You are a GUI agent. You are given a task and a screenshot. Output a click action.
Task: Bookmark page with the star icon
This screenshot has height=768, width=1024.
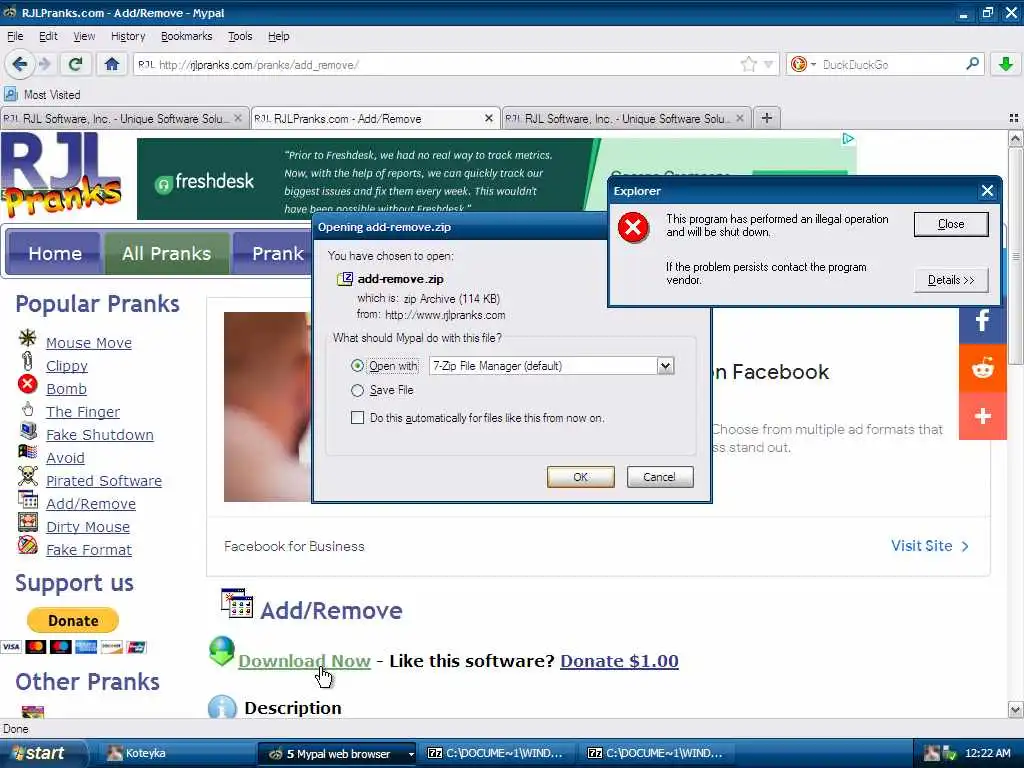point(748,64)
